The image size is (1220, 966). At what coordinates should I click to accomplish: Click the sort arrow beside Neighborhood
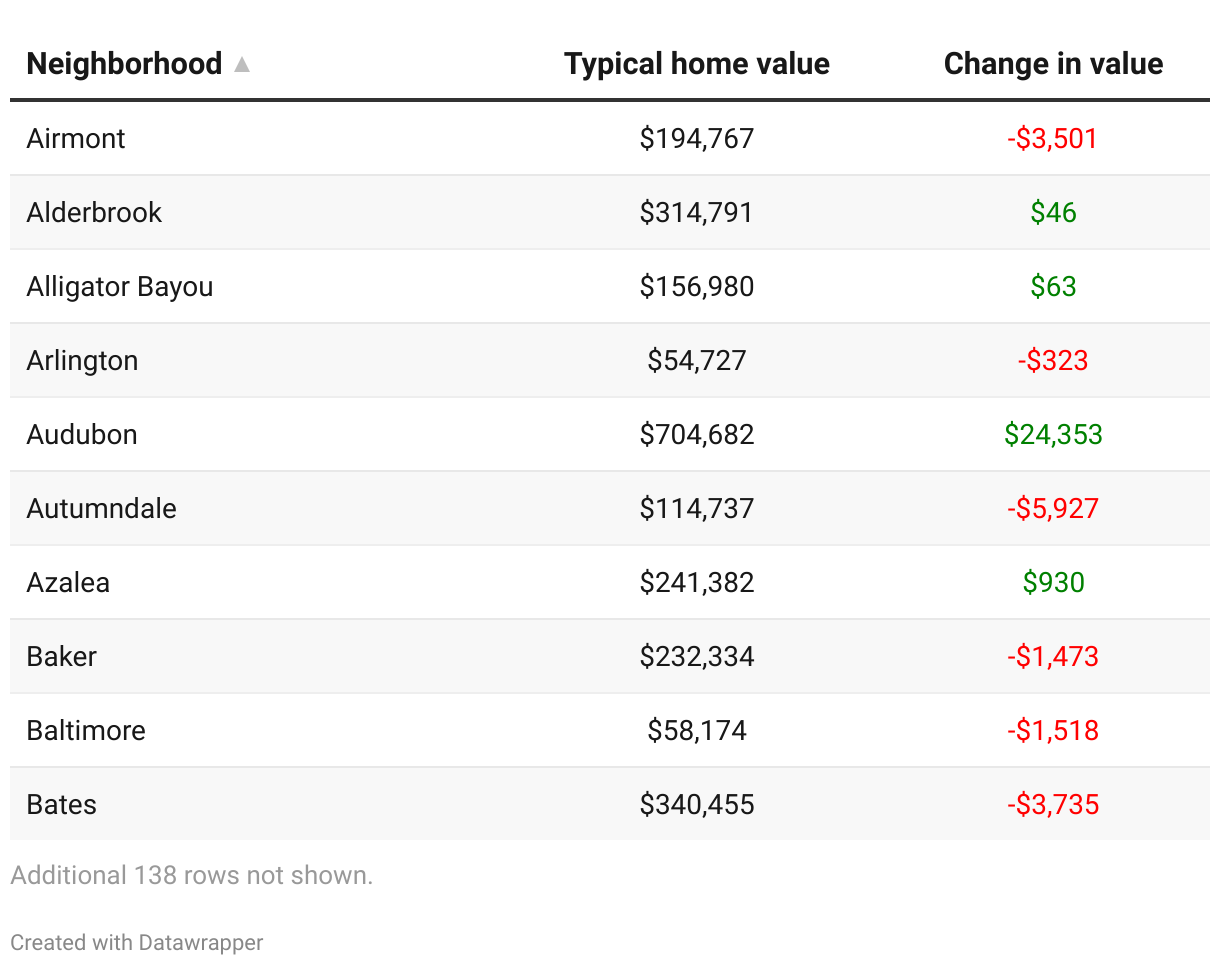[x=241, y=65]
